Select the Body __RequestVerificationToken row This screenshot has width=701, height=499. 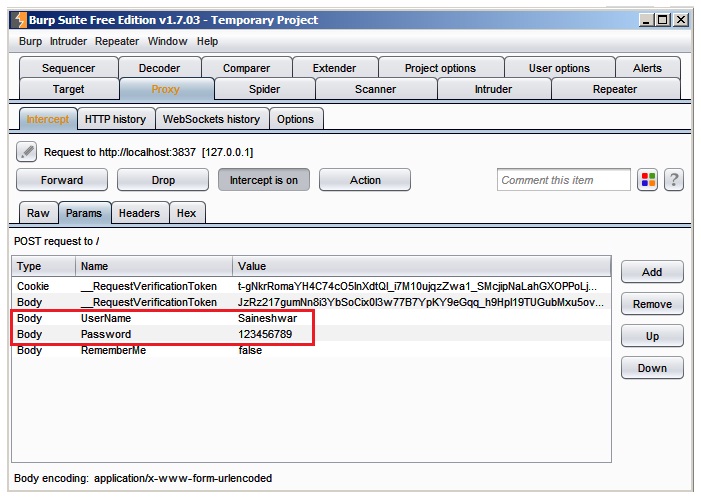(311, 302)
